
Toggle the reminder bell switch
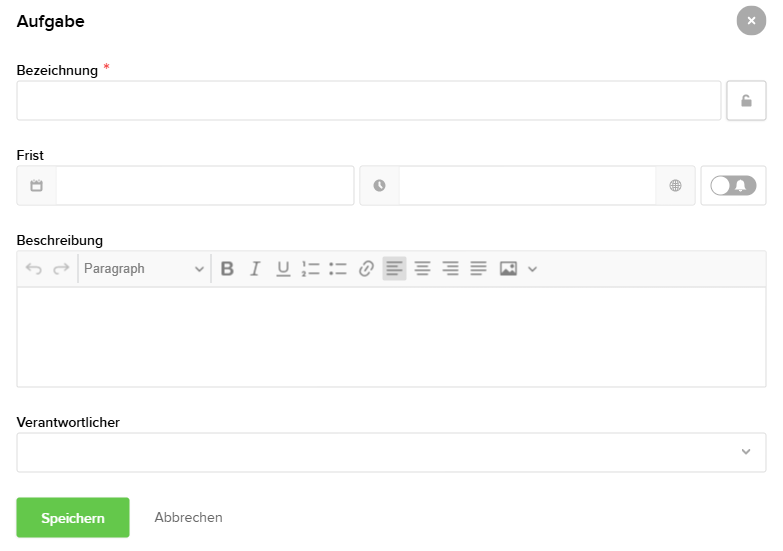[x=733, y=186]
